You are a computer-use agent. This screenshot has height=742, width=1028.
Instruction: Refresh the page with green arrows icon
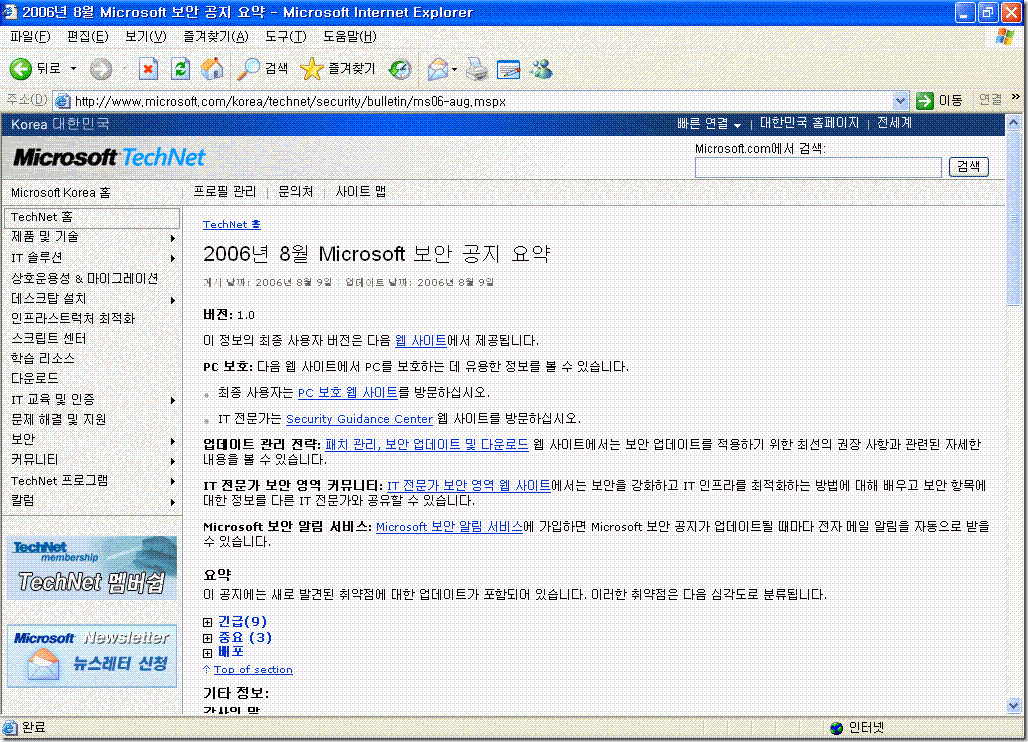[180, 69]
